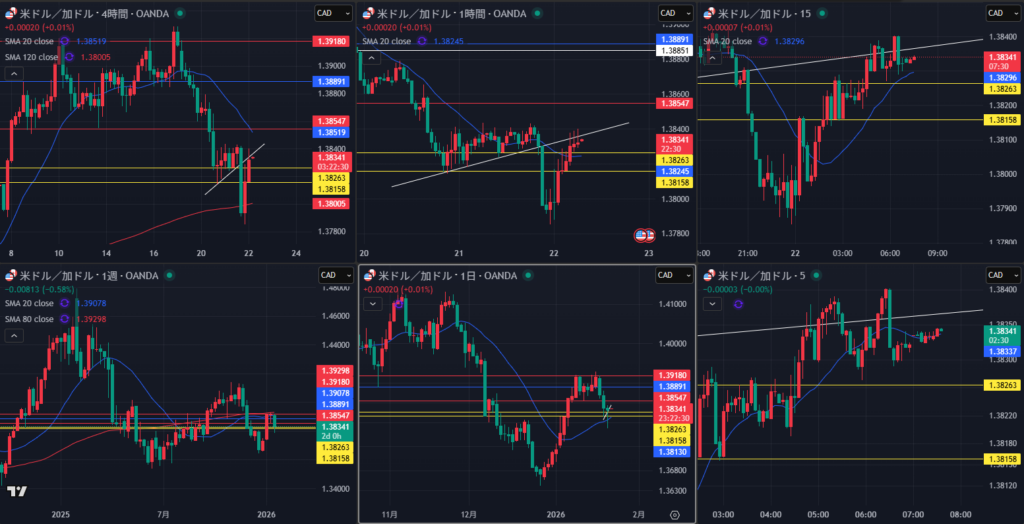
Task: Click the SMA 20 close label on weekly chart
Action: coord(30,303)
